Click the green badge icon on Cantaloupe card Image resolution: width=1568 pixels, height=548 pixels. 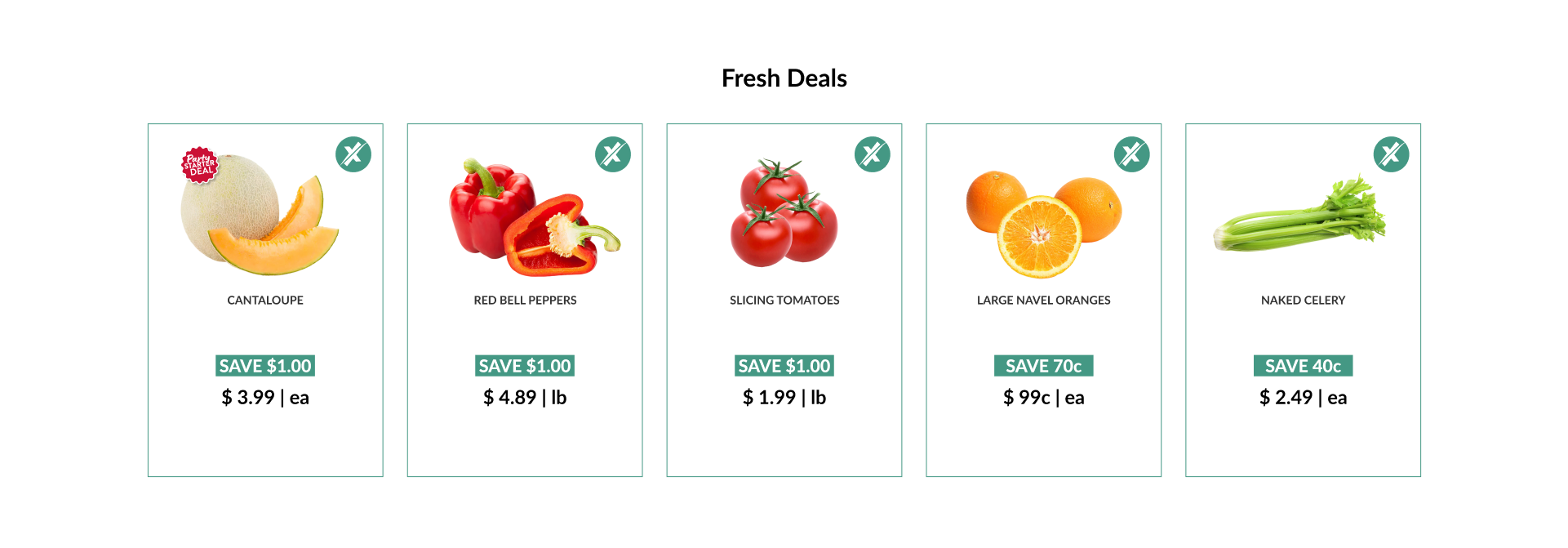click(x=353, y=154)
